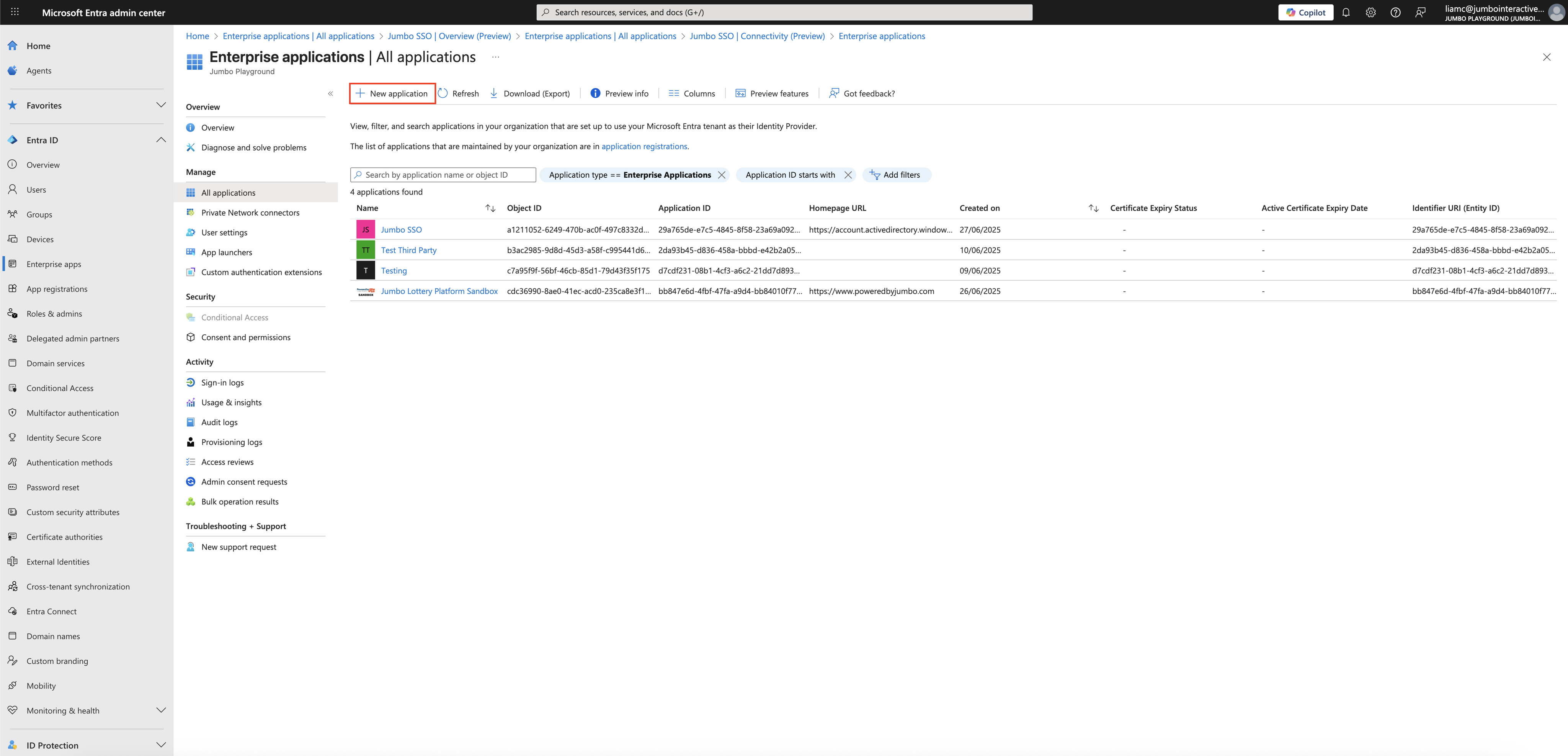Go to Home in the left navigation
This screenshot has height=756, width=1568.
pyautogui.click(x=38, y=46)
